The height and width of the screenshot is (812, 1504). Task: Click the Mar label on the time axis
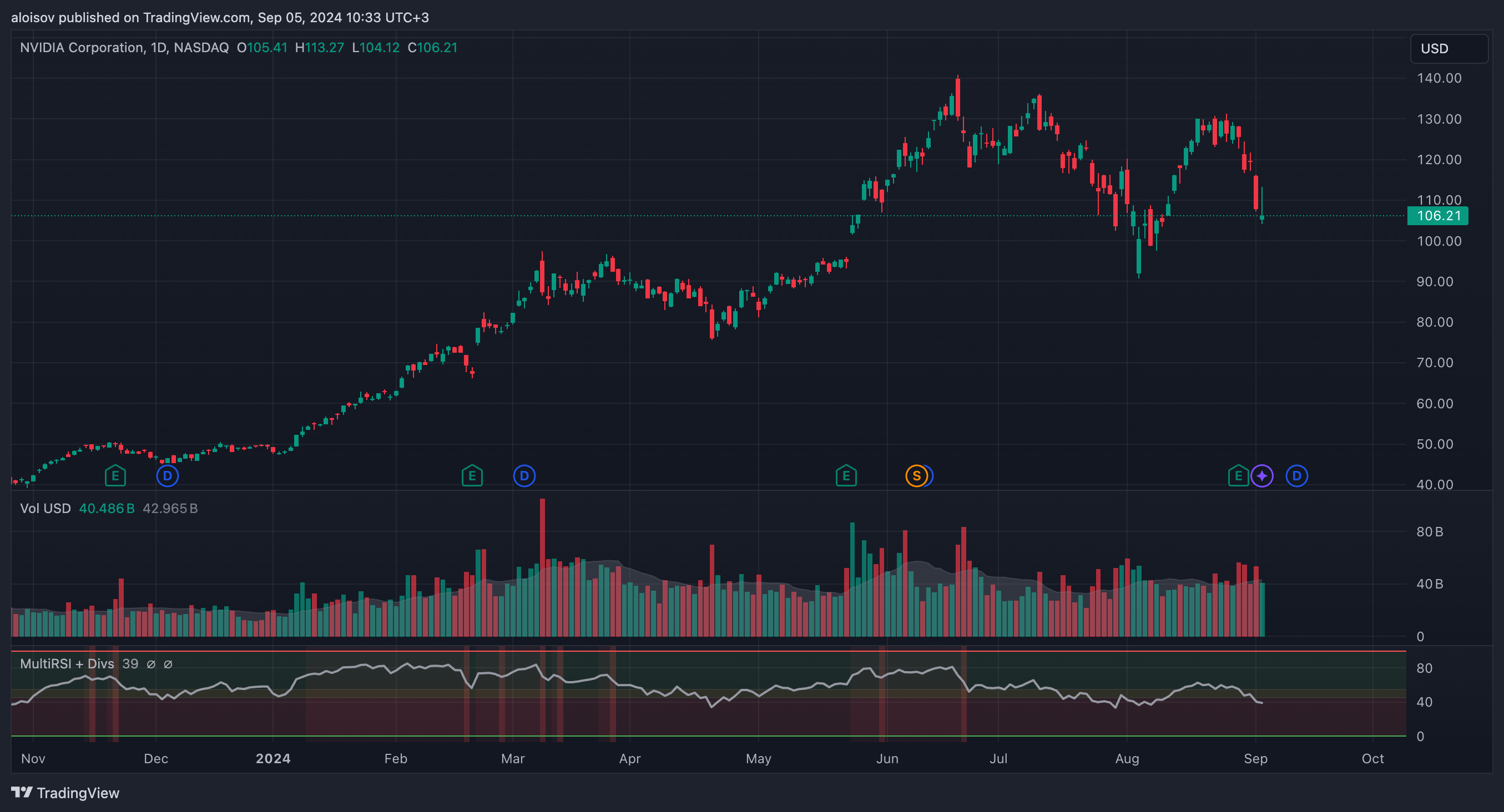513,759
